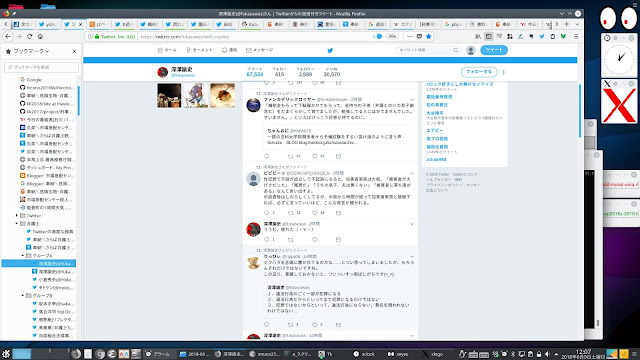Click the 90% zoom level indicator
The height and width of the screenshot is (360, 640).
[392, 36]
